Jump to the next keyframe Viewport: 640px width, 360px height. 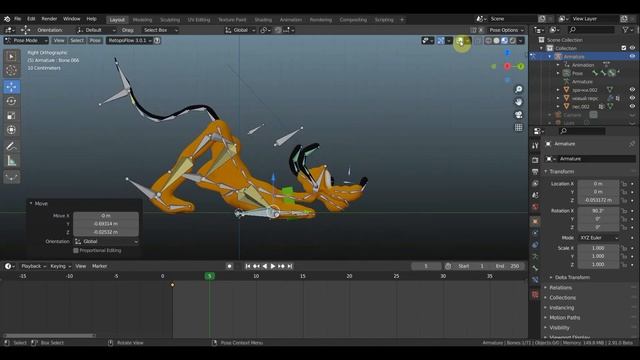point(281,266)
